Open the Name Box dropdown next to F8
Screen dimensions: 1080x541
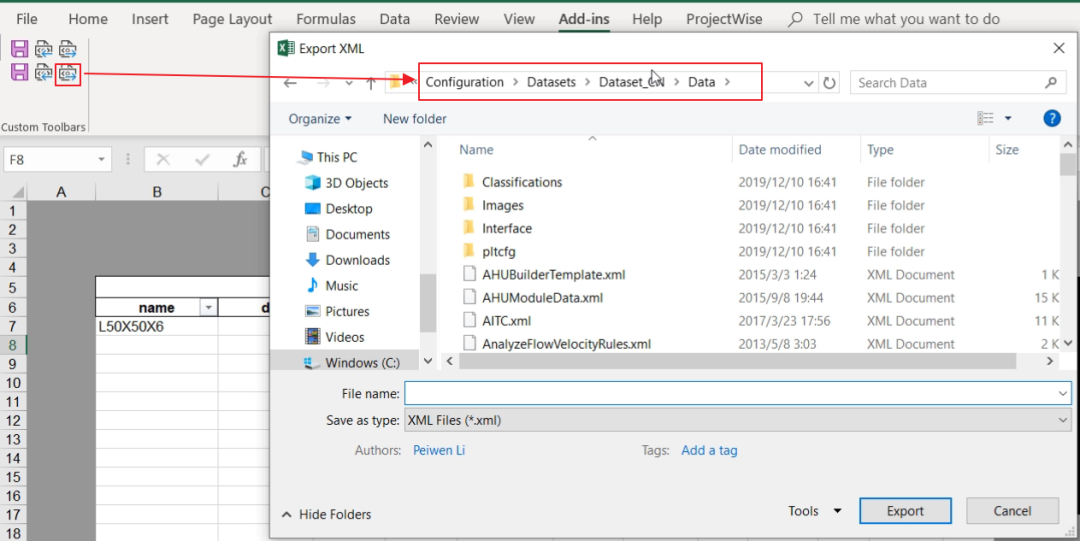coord(101,160)
